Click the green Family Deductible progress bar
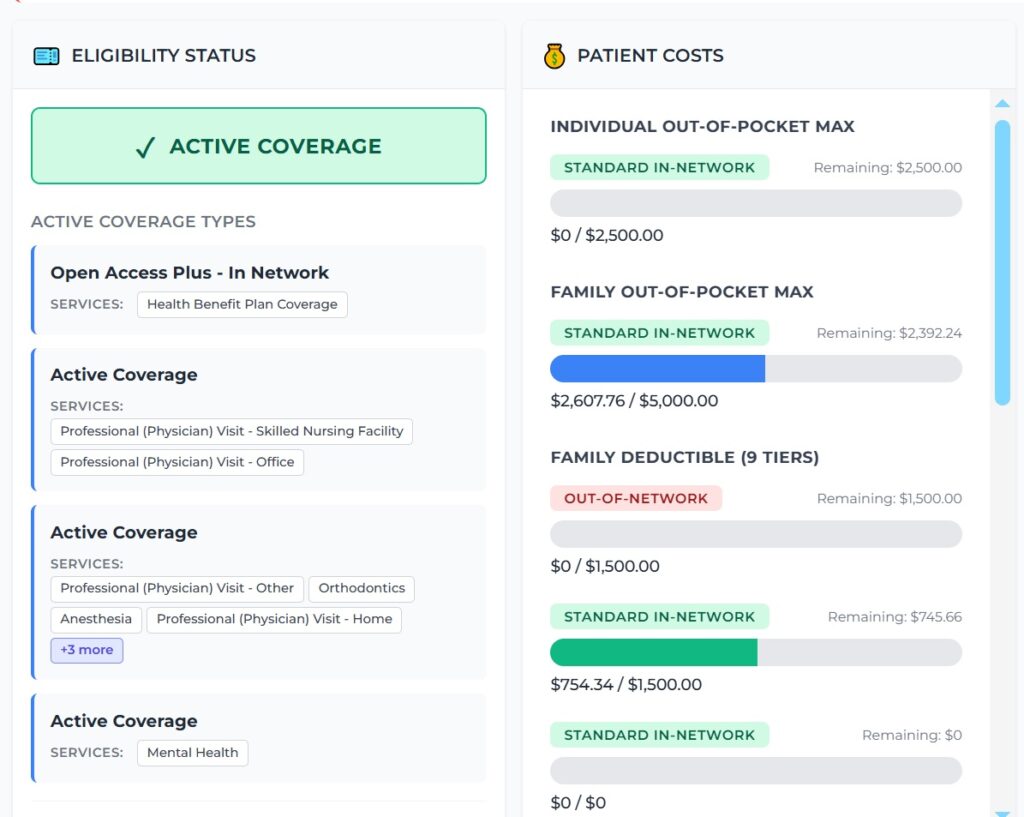This screenshot has height=817, width=1024. point(653,652)
